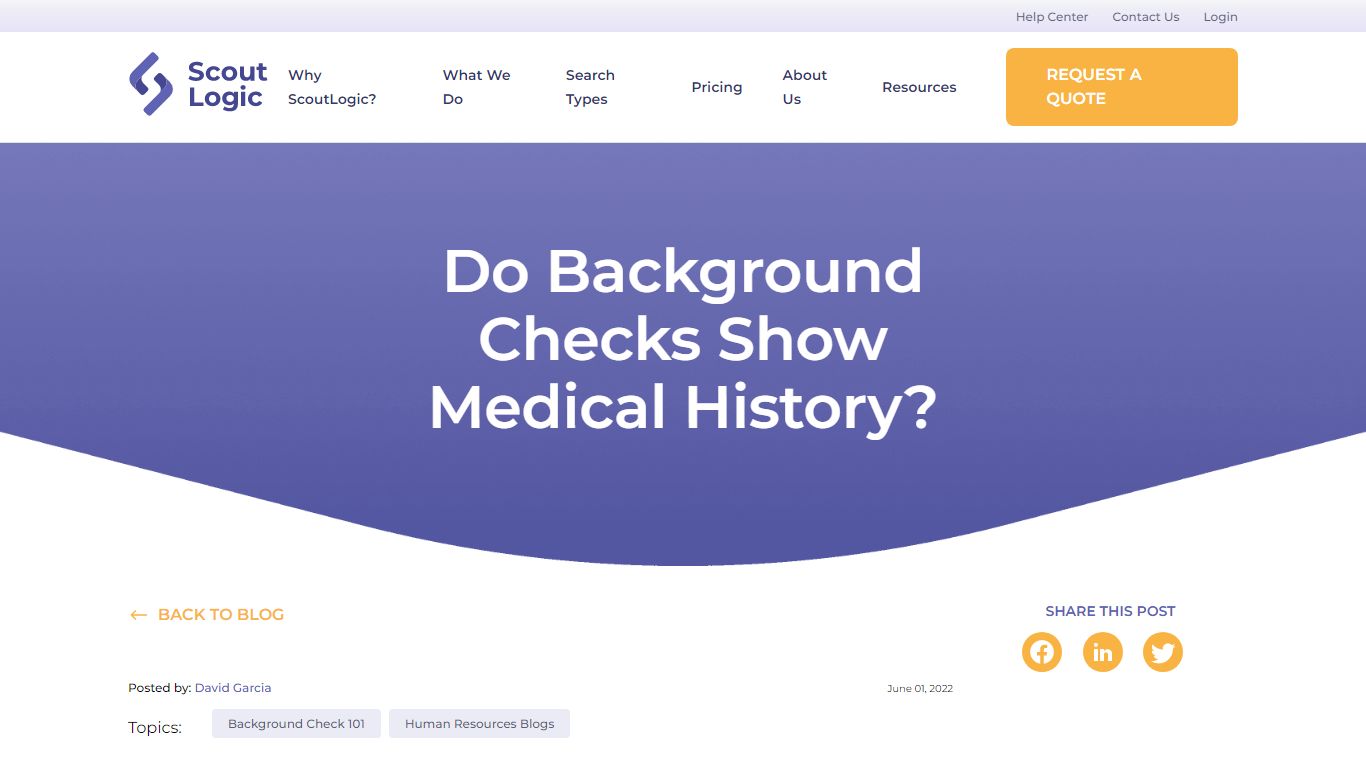Click the June 01, 2022 date
1366x768 pixels.
[920, 689]
